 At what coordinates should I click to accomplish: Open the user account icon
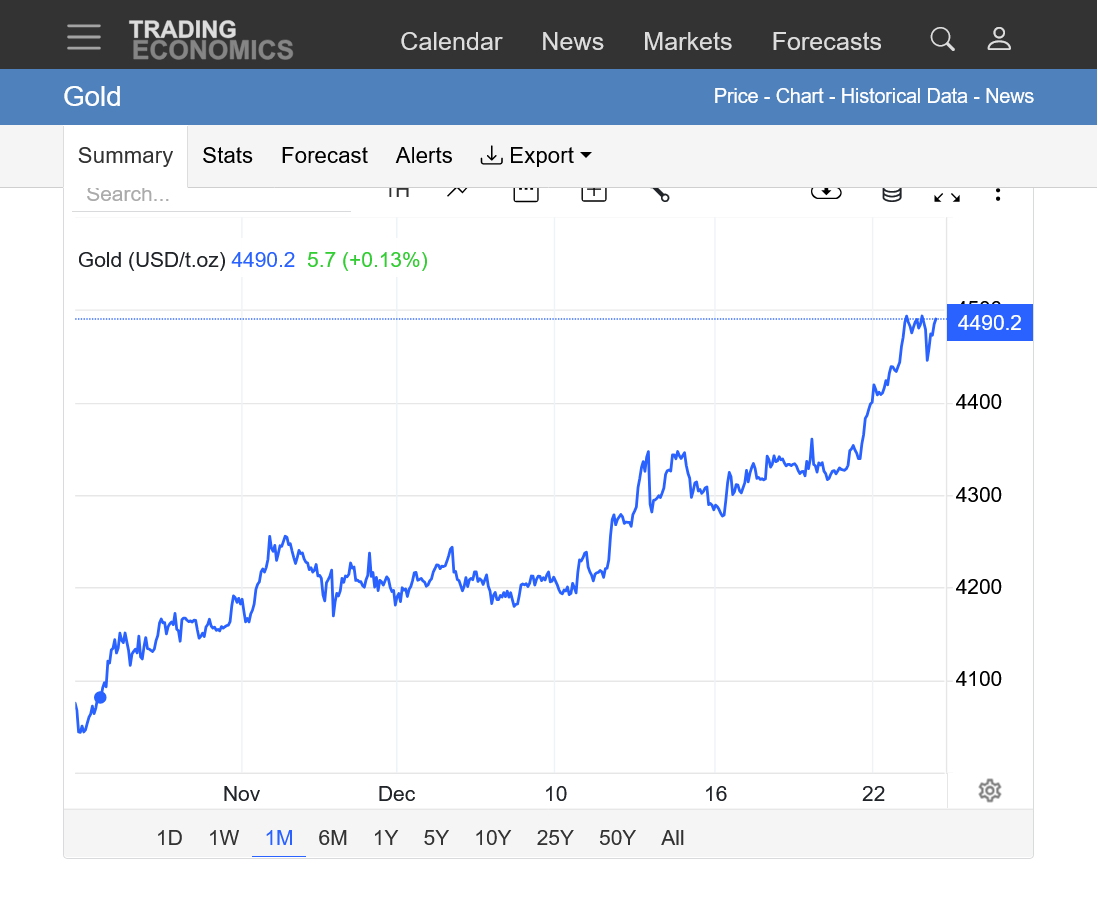(x=999, y=39)
